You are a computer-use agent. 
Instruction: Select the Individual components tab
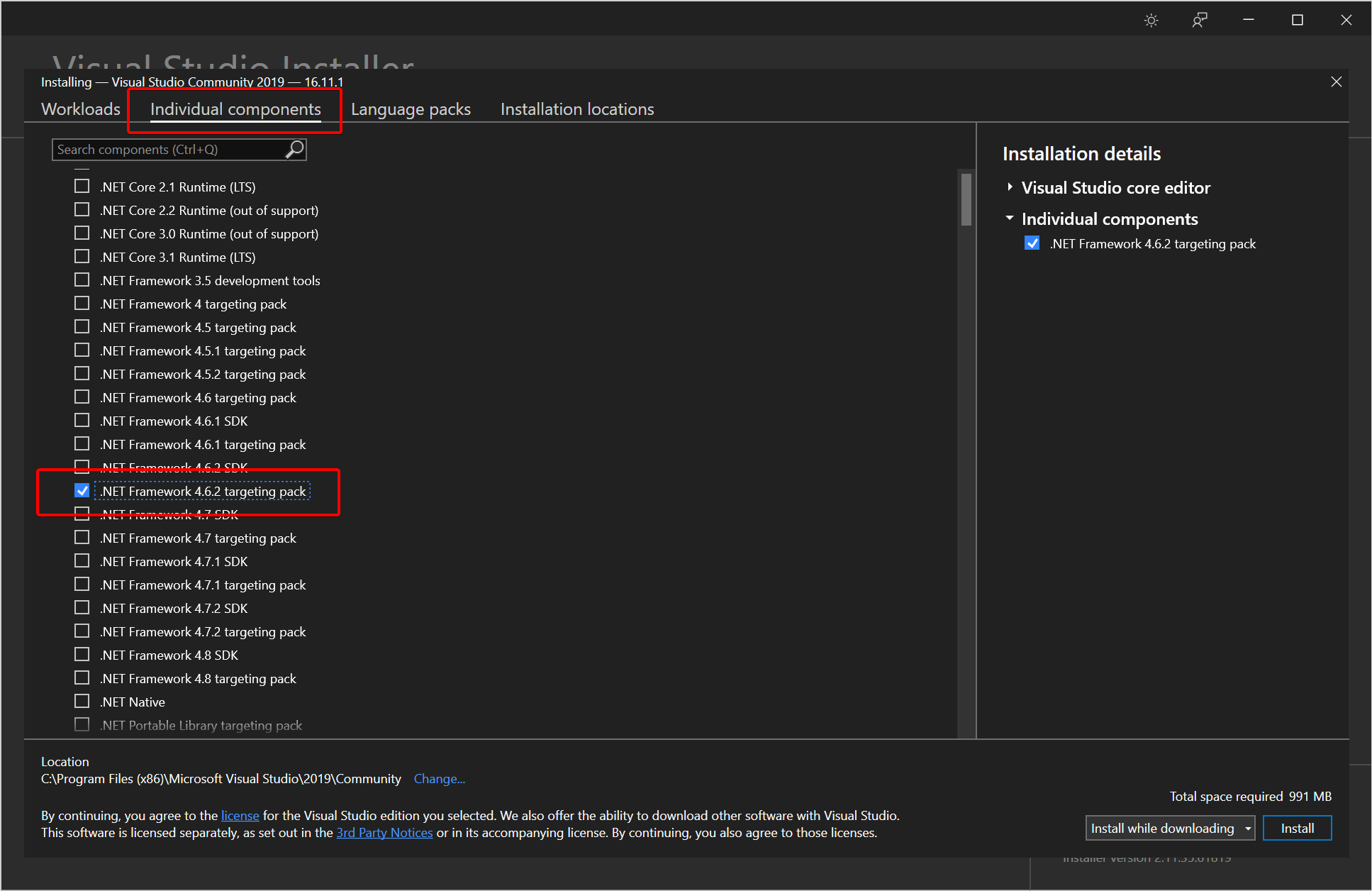pyautogui.click(x=235, y=109)
